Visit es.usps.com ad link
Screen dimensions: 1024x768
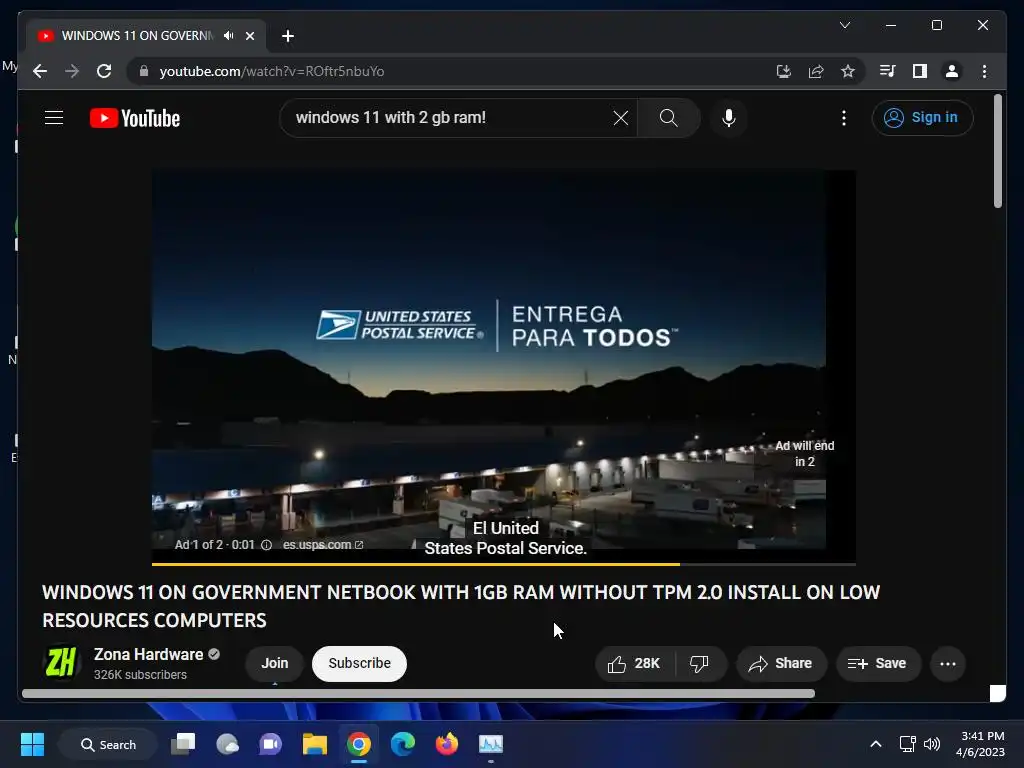click(323, 545)
